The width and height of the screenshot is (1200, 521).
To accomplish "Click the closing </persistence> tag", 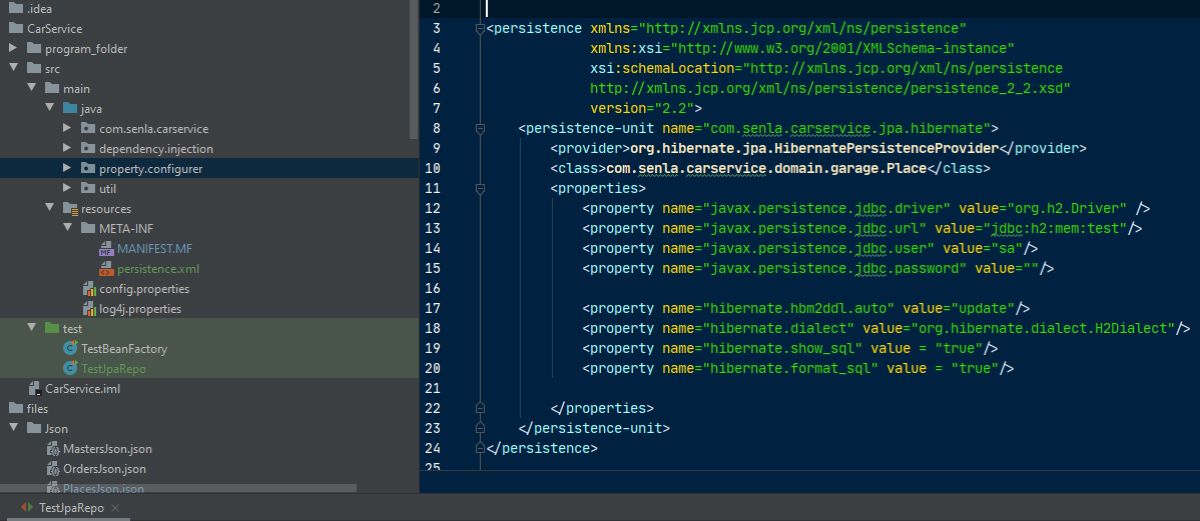I will point(541,448).
